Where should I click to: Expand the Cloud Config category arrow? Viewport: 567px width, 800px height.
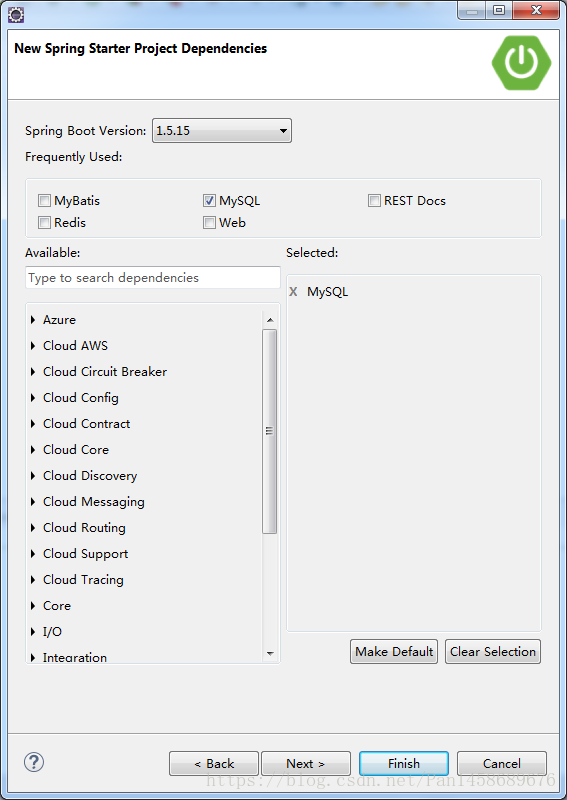pyautogui.click(x=33, y=397)
